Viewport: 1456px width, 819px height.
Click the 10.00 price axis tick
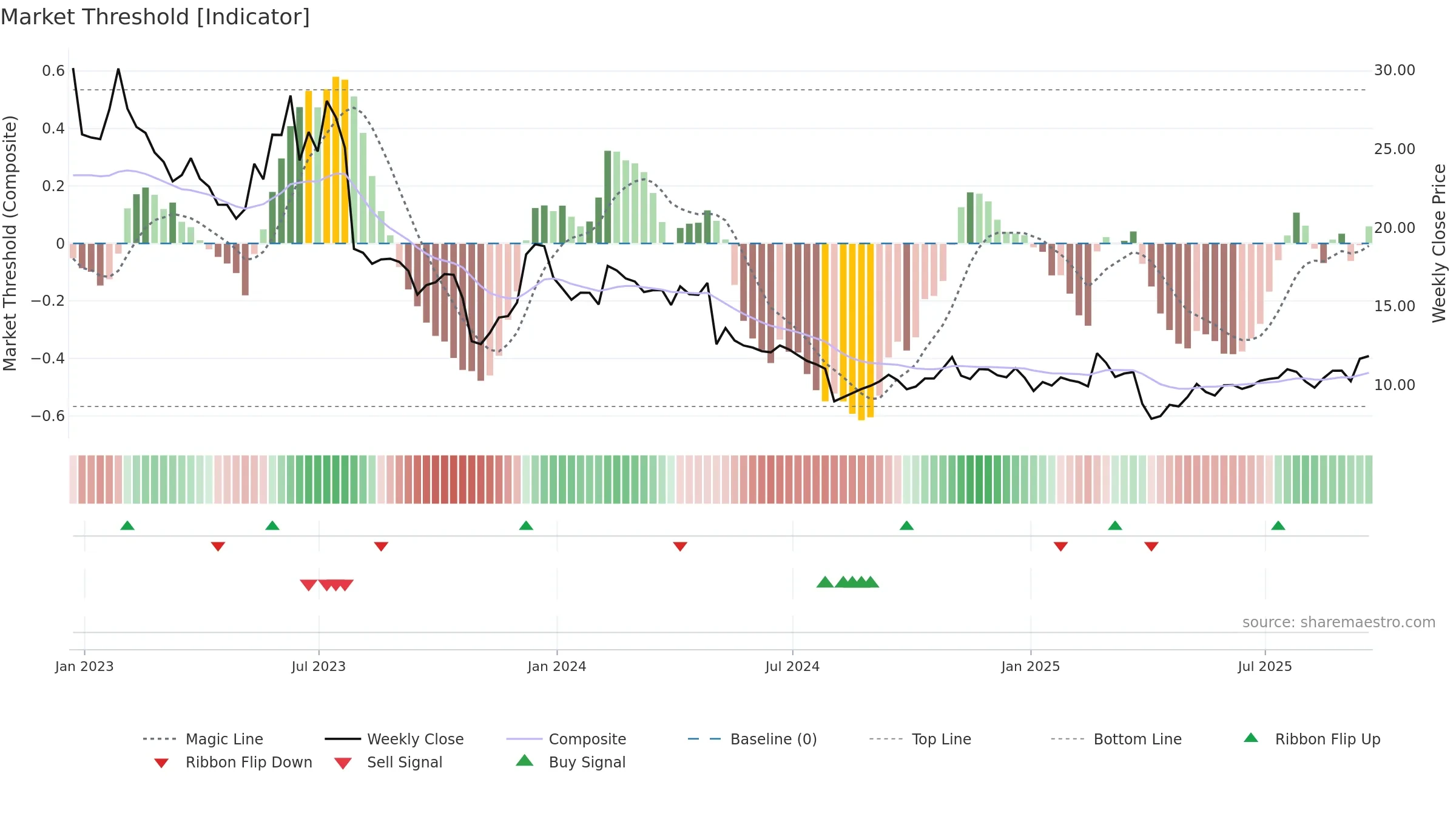point(1395,385)
